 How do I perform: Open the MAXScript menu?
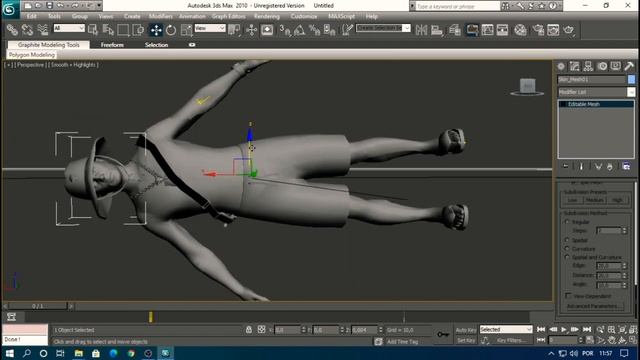[x=342, y=16]
